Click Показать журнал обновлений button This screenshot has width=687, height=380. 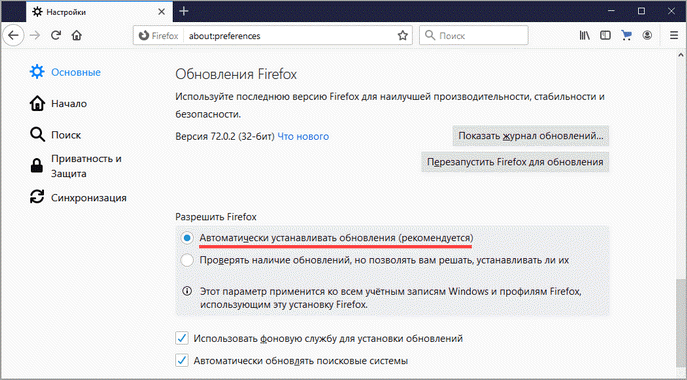tap(531, 136)
